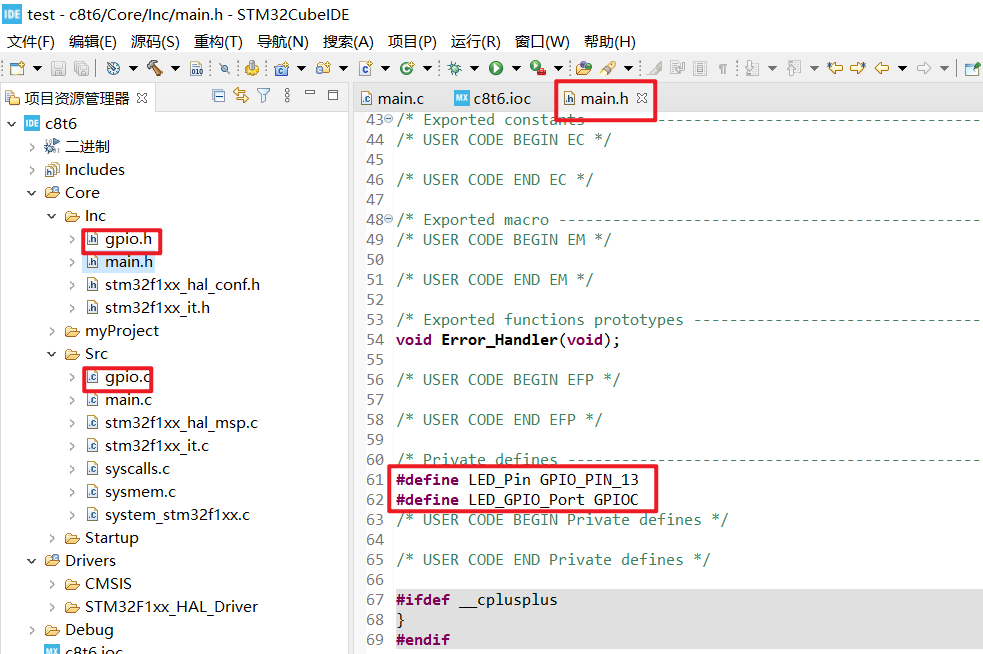The image size is (983, 654).
Task: Collapse the Core folder
Action: [32, 193]
